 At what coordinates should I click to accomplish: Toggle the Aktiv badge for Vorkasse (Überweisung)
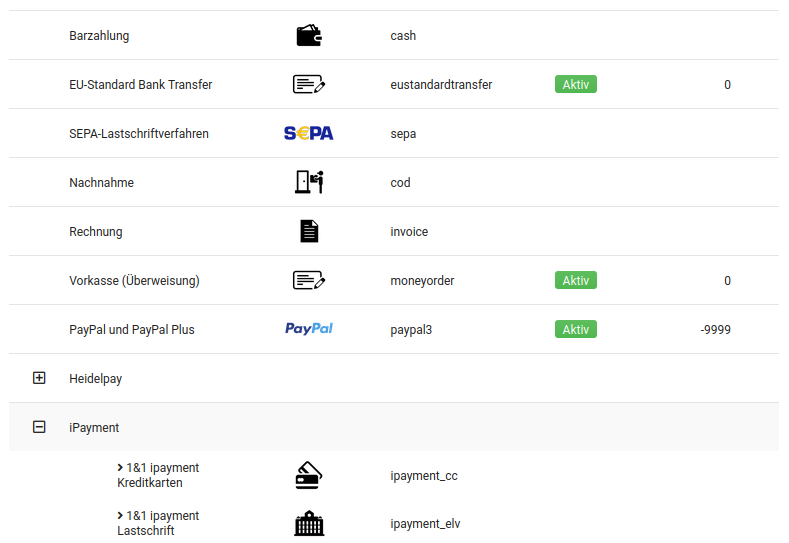tap(575, 281)
